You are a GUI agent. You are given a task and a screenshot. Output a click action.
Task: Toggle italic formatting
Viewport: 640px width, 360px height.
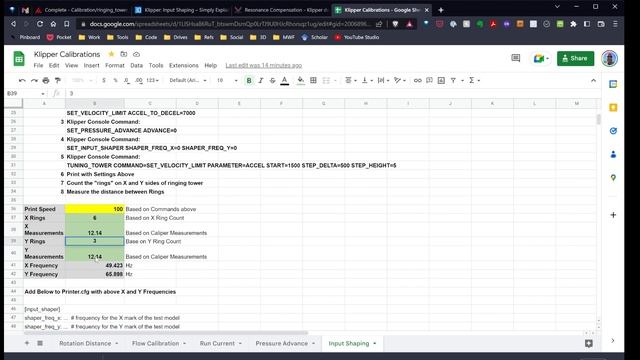[x=260, y=80]
